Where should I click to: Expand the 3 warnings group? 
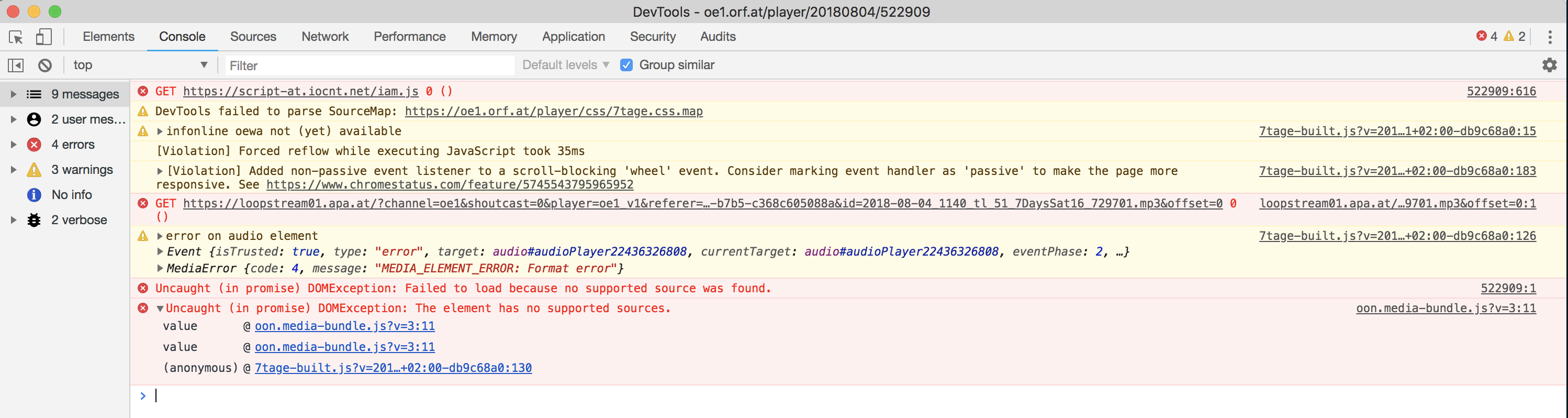click(x=14, y=169)
